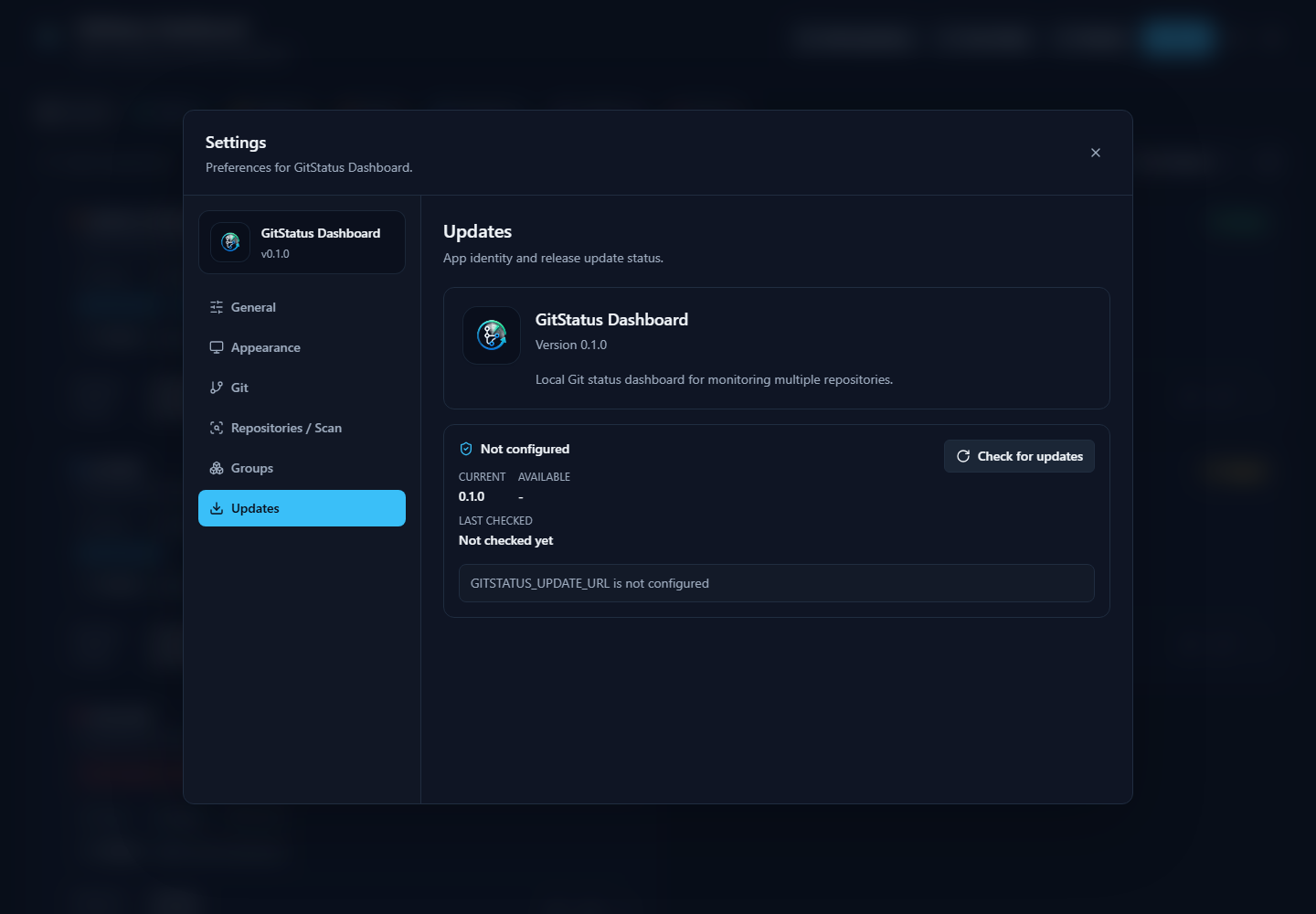Click the scan icon beside Repositories / Scan
The width and height of the screenshot is (1316, 914).
pos(217,428)
